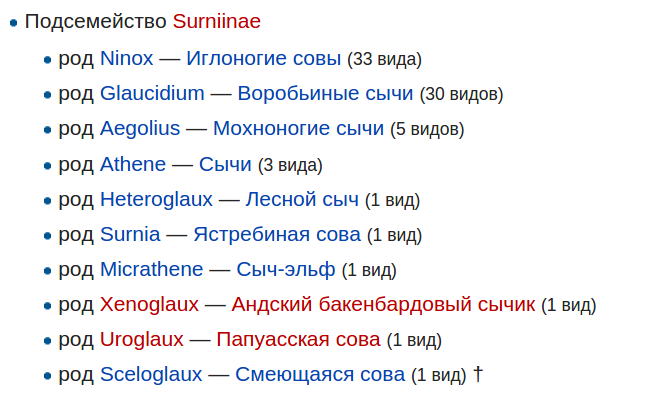
Task: Click the Glaucidium genus link
Action: [x=152, y=93]
